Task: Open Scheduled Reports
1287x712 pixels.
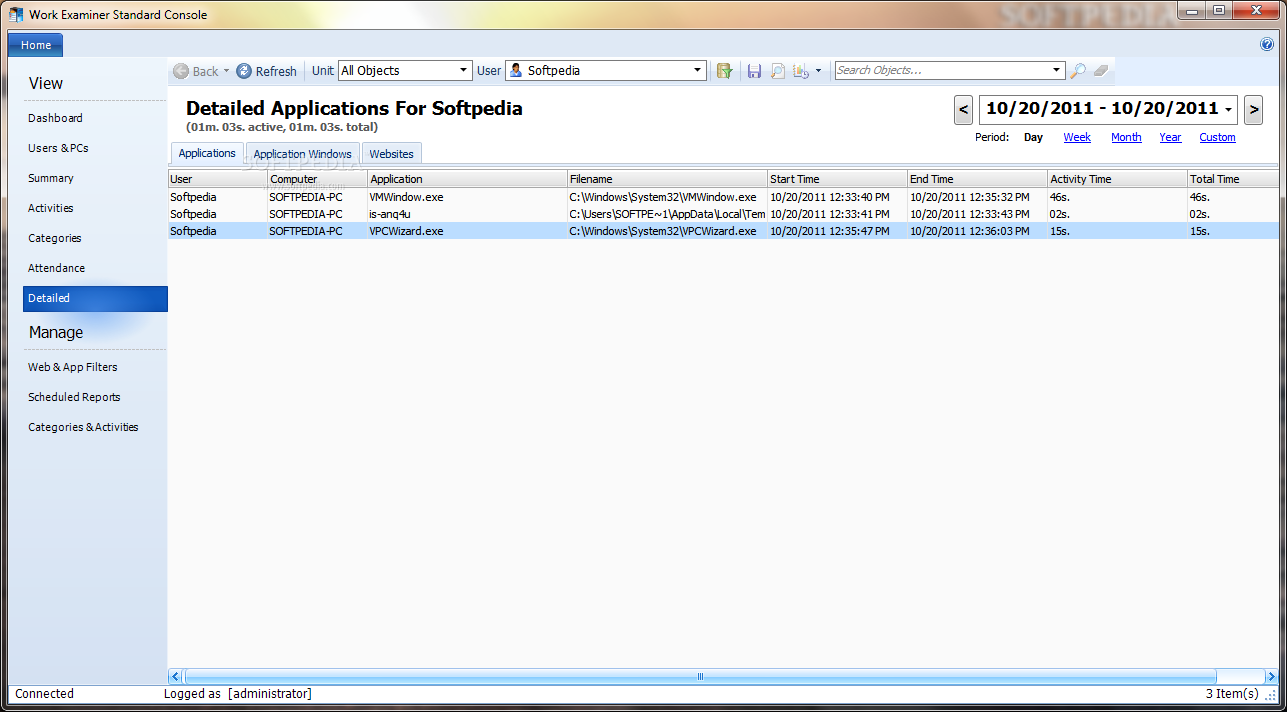Action: tap(74, 397)
